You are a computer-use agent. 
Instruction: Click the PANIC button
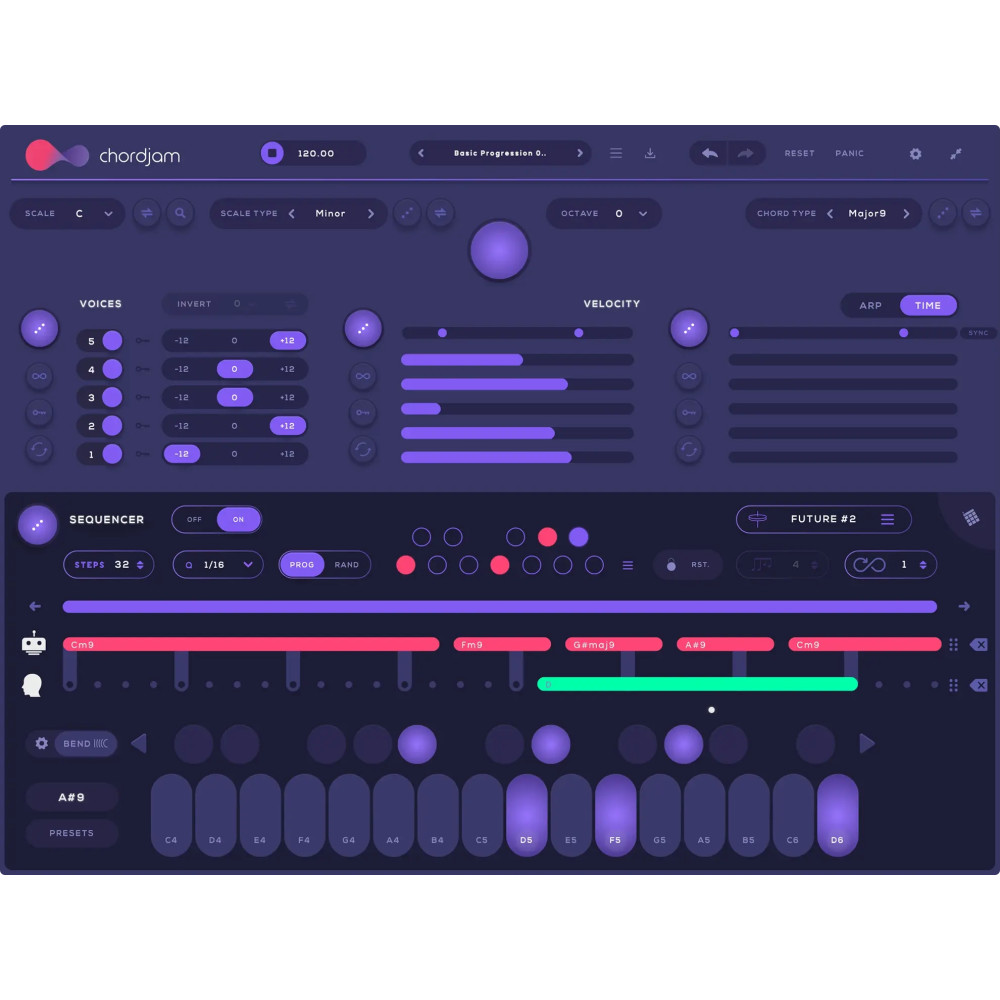click(849, 153)
